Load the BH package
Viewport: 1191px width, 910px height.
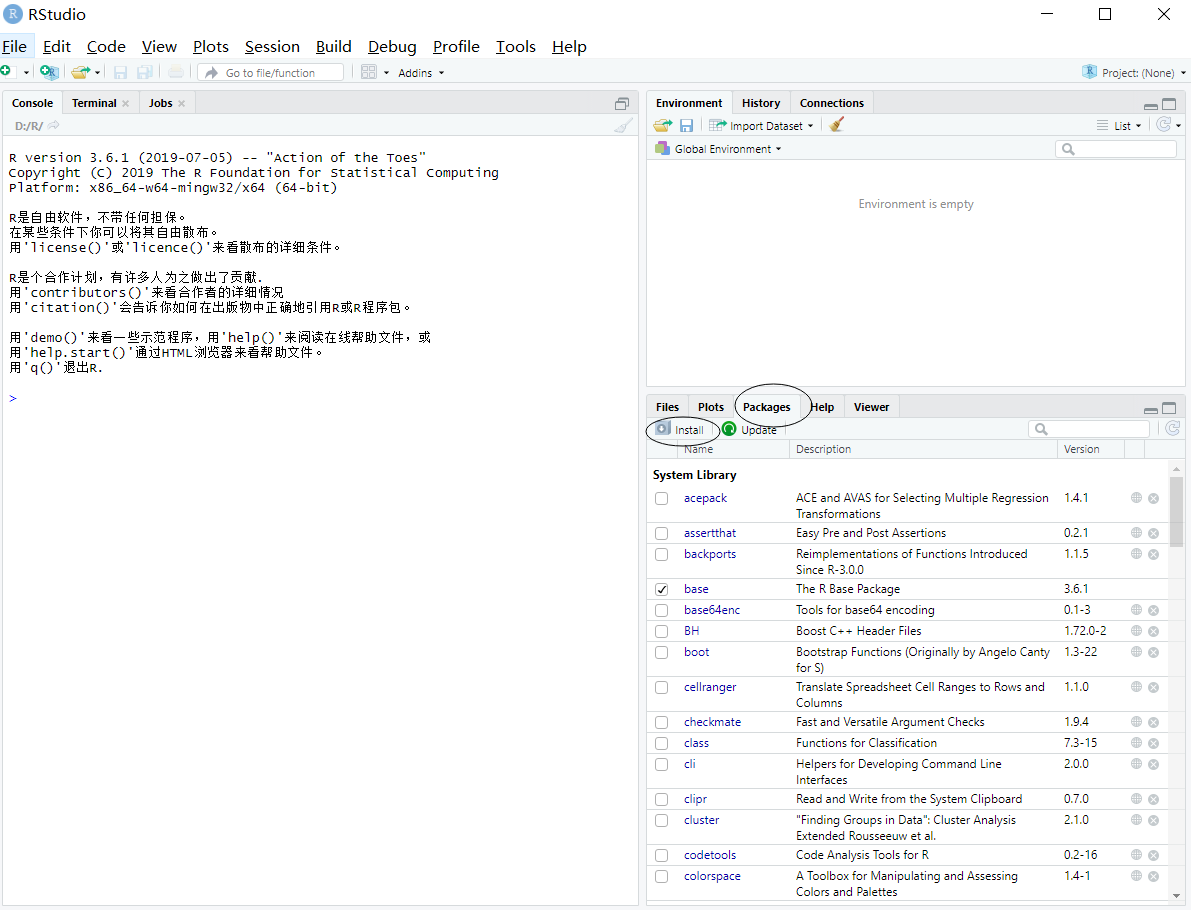click(662, 631)
